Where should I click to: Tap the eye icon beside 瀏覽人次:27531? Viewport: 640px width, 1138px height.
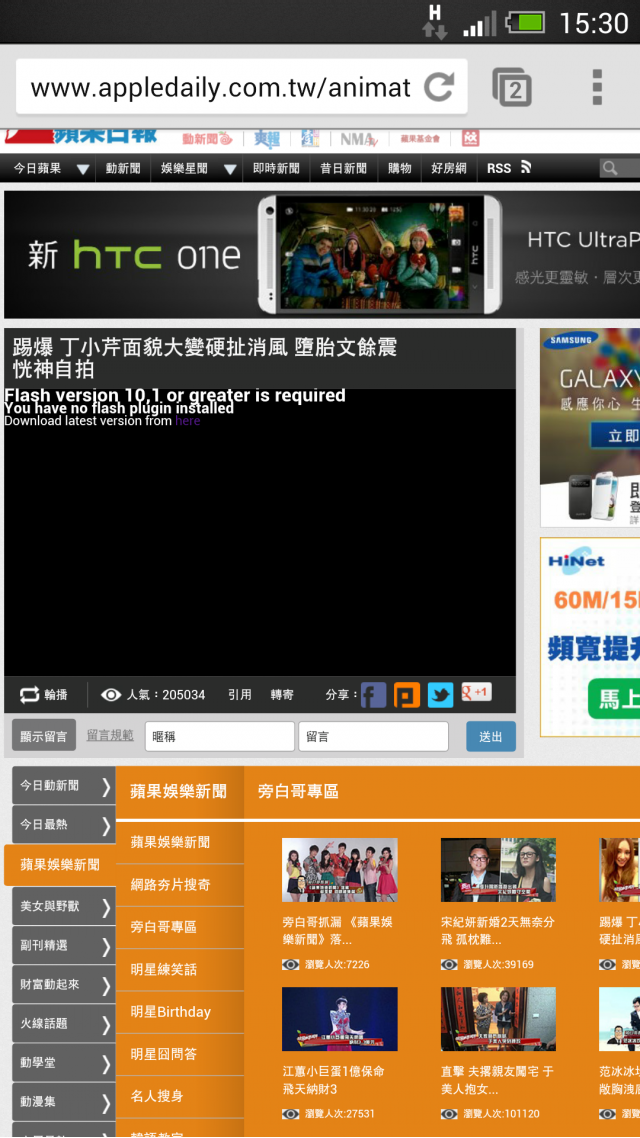click(291, 1113)
